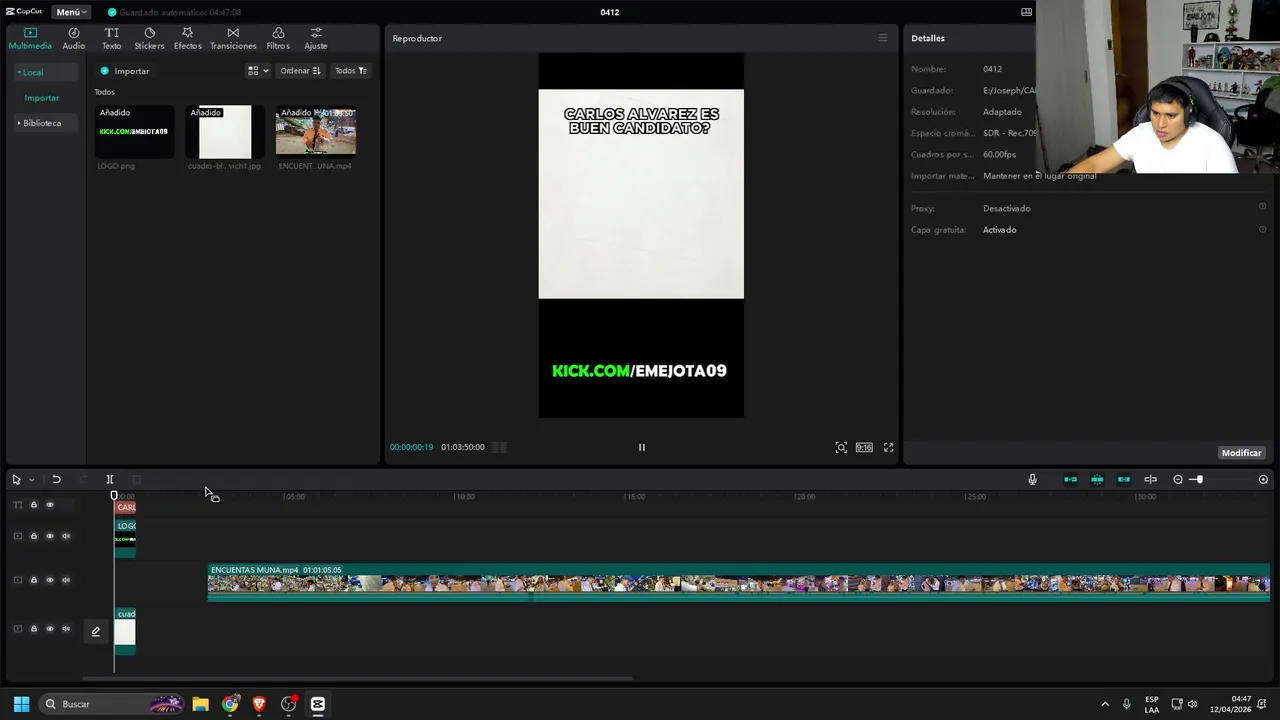Hide the text track with eye icon
The width and height of the screenshot is (1280, 720).
[50, 505]
